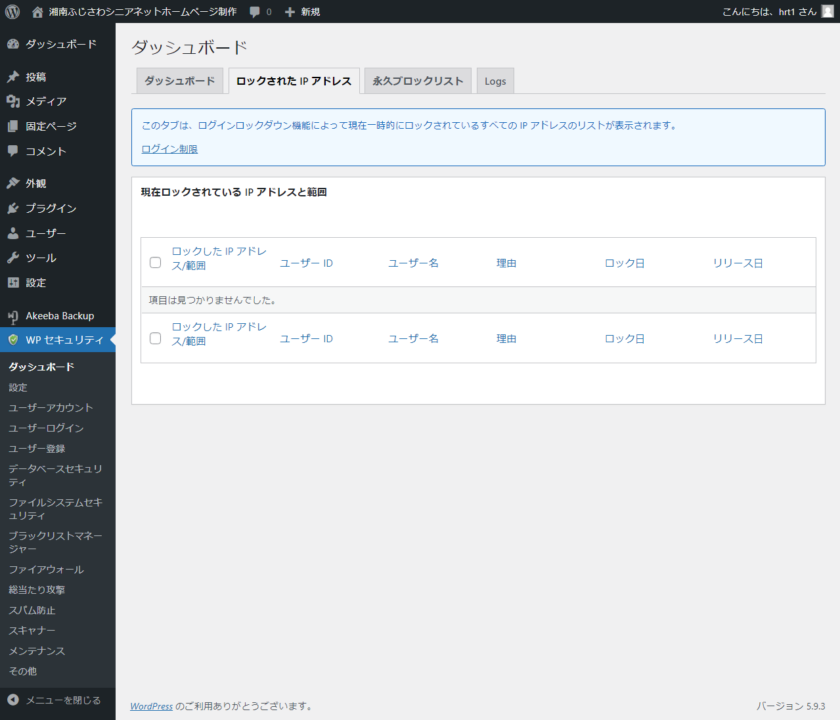Select the ロックされた IP アドレス tab
Viewport: 840px width, 720px height.
coord(294,81)
